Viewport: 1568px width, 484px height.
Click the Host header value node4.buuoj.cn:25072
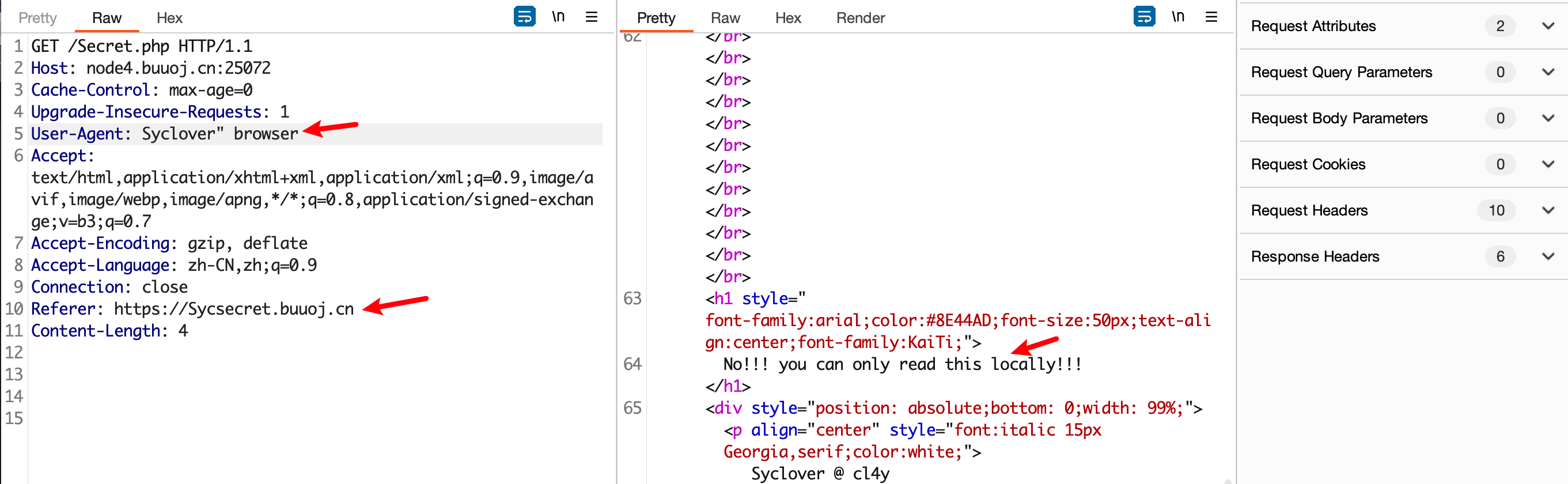(179, 68)
